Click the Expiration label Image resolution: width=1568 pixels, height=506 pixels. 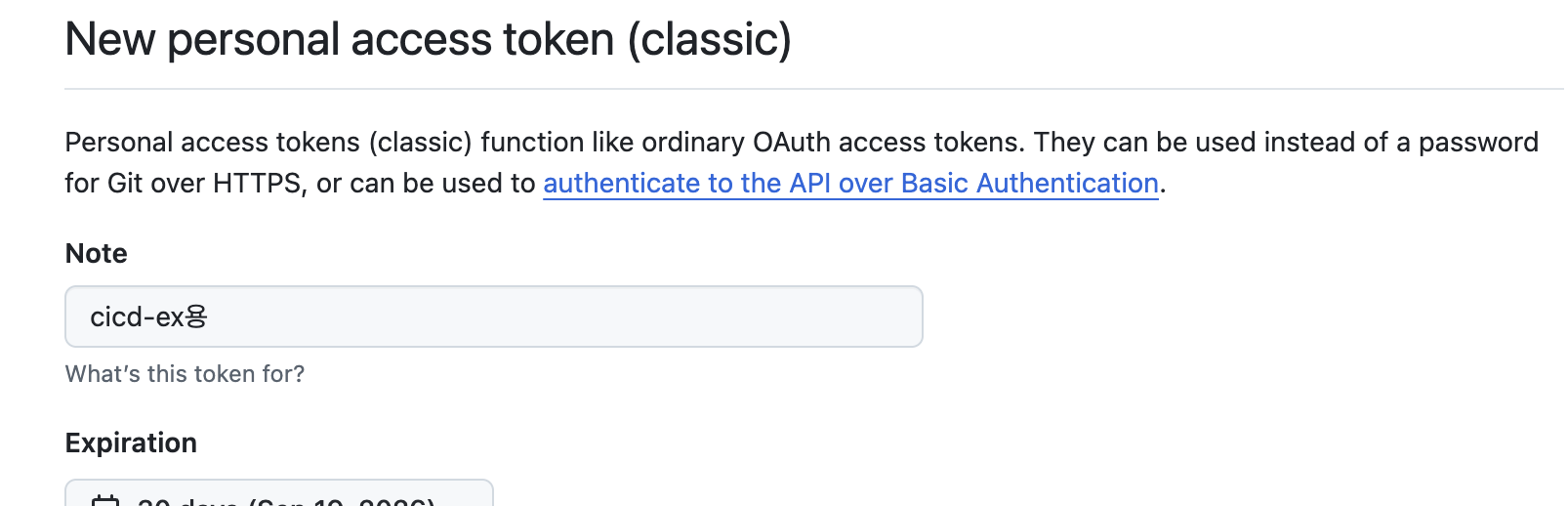[131, 443]
